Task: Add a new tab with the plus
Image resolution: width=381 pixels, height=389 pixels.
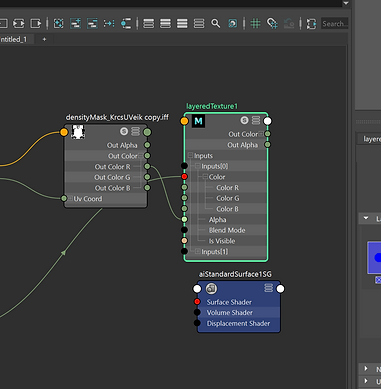Action: 44,39
